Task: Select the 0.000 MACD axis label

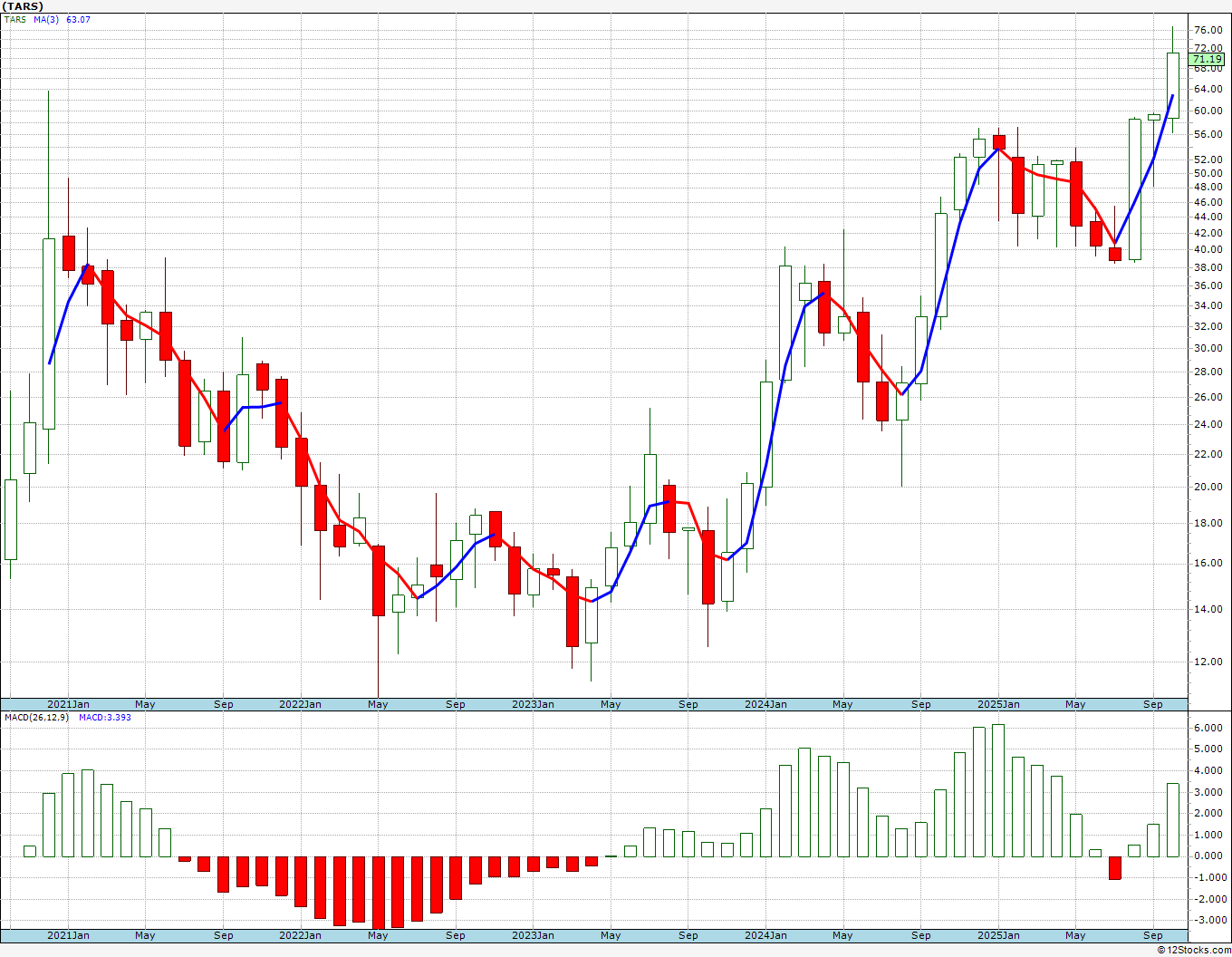Action: click(x=1209, y=855)
